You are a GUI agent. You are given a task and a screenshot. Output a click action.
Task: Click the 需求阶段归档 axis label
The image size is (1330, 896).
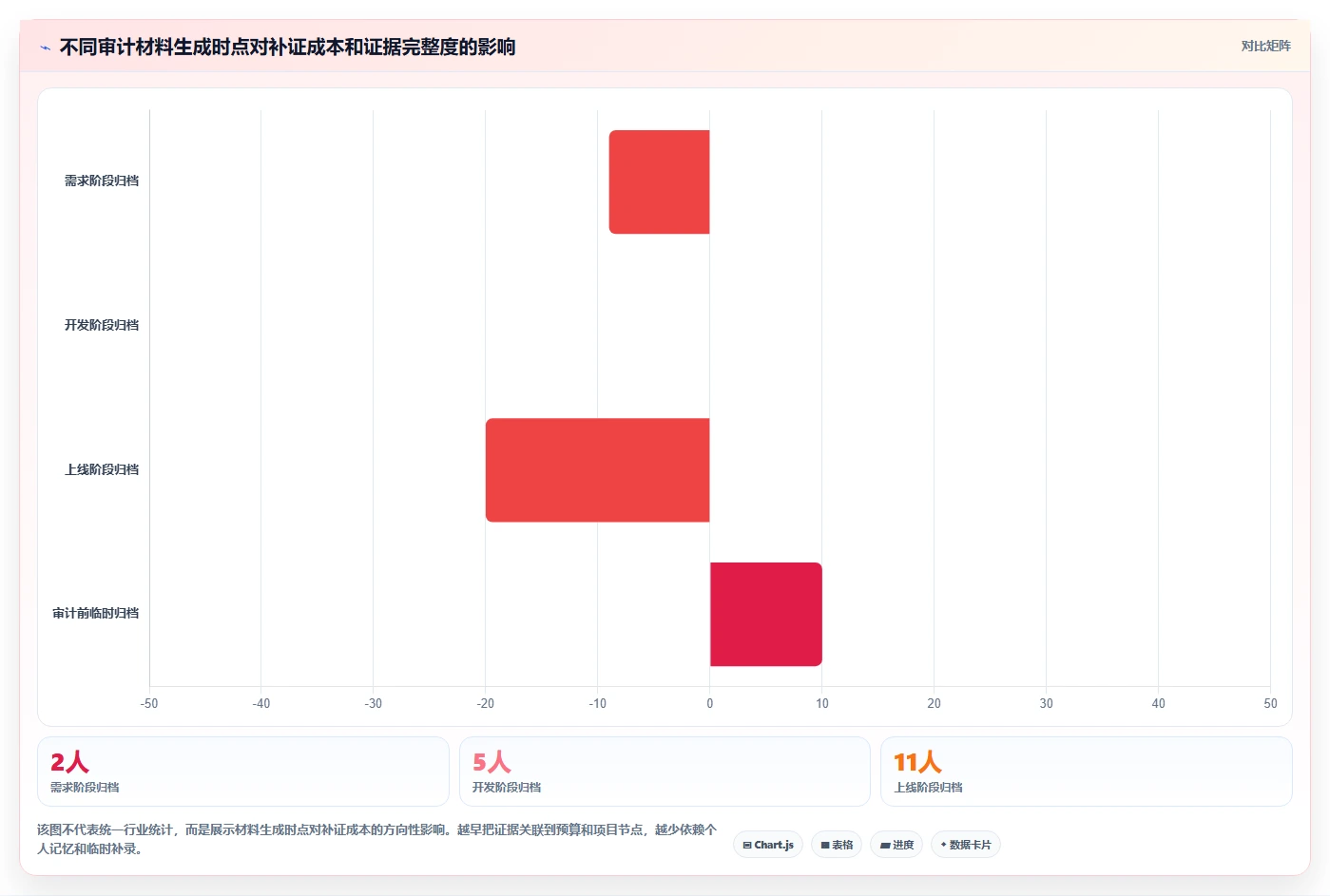(x=102, y=181)
